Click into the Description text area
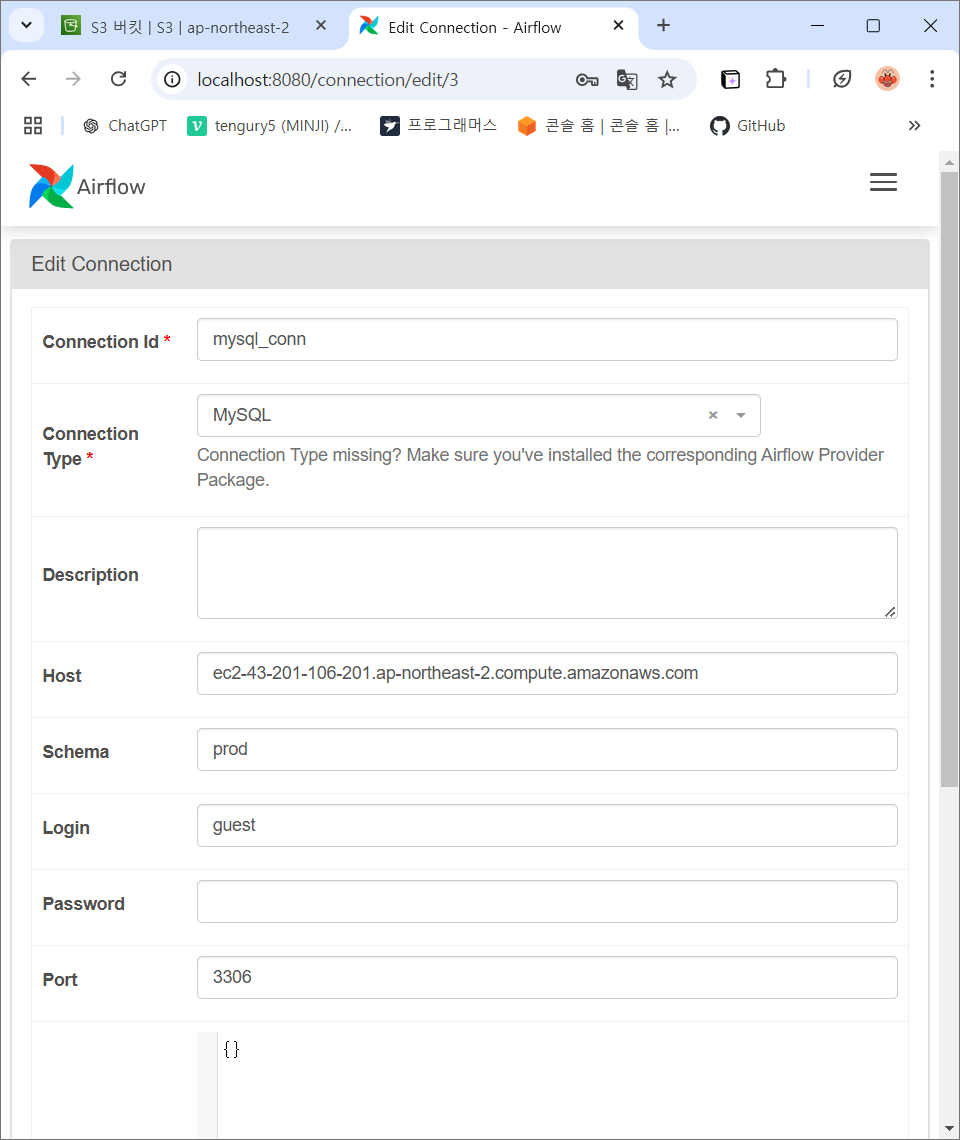 click(547, 574)
